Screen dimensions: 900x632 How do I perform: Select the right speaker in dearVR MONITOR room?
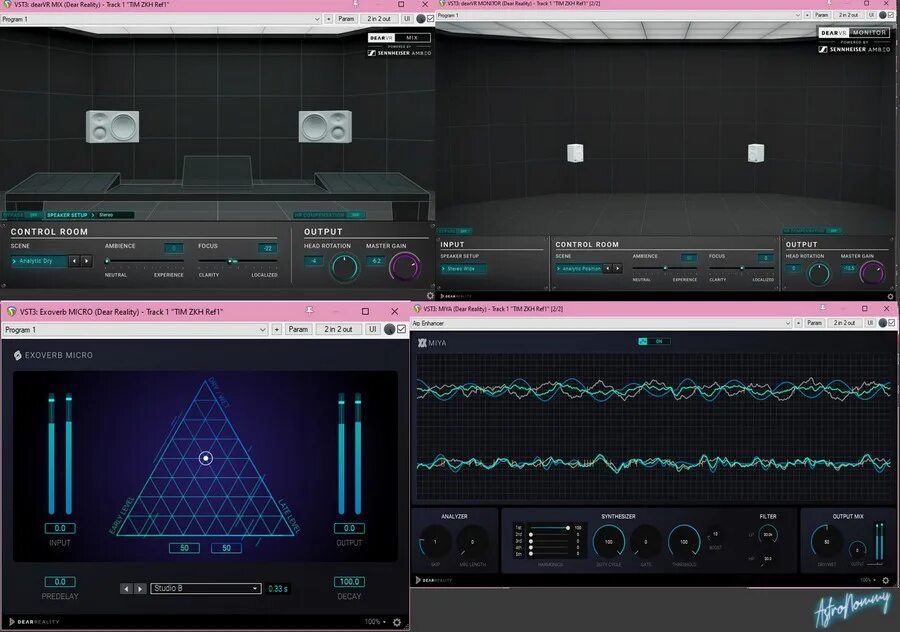pyautogui.click(x=756, y=153)
